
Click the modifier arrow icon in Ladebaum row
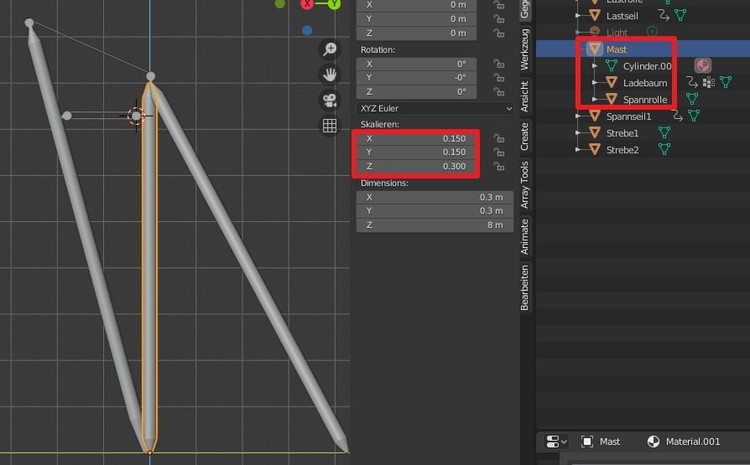(x=692, y=82)
